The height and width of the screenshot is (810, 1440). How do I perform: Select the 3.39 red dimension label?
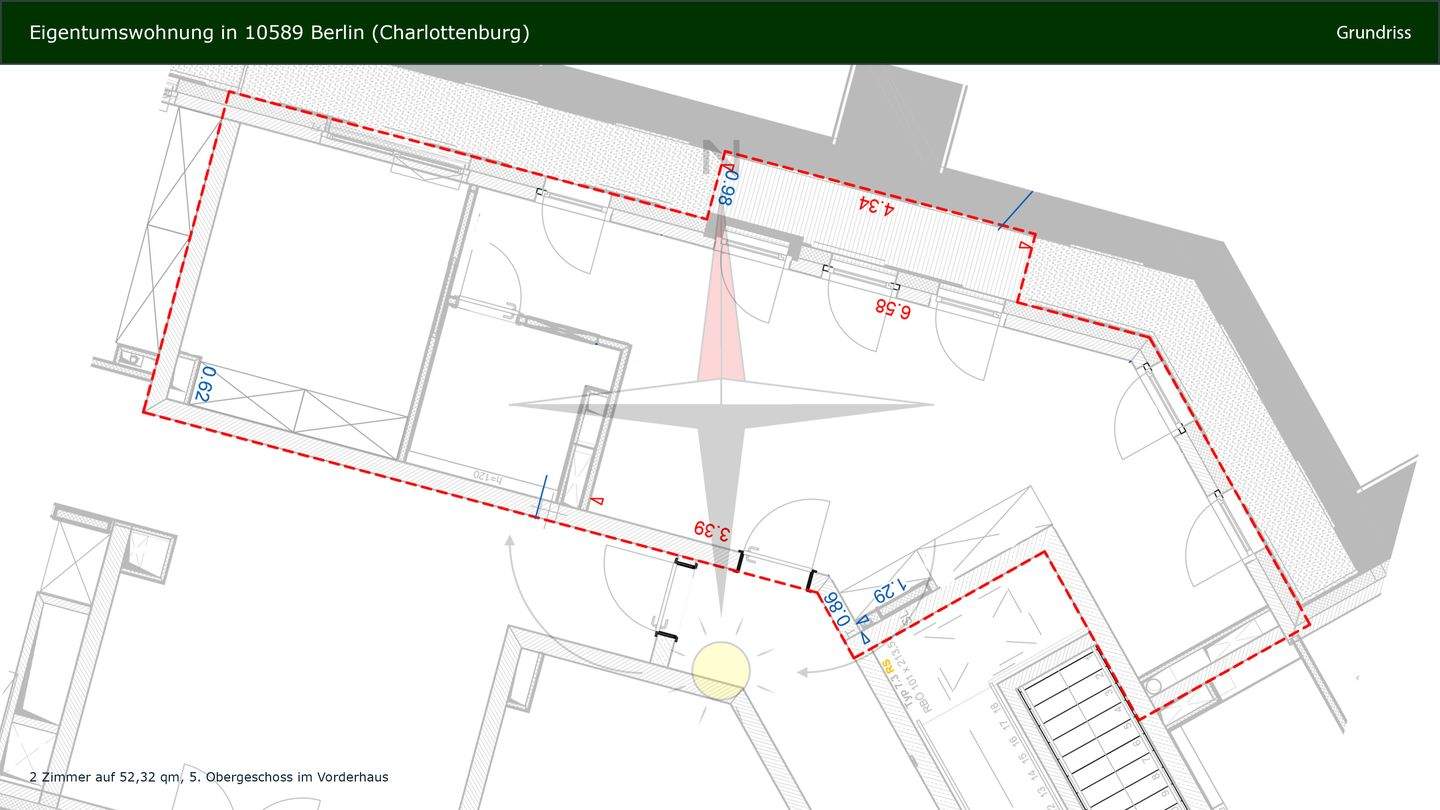pos(711,531)
